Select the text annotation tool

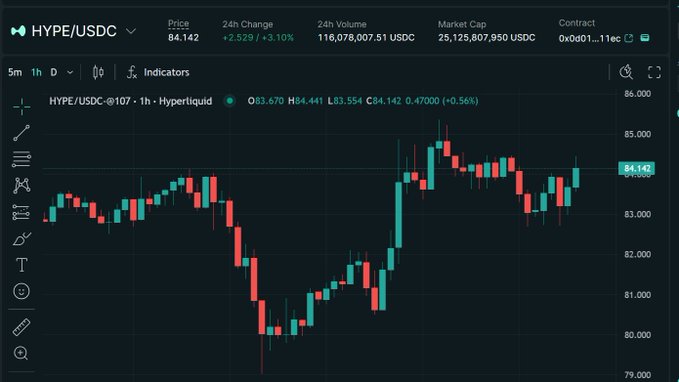[21, 265]
